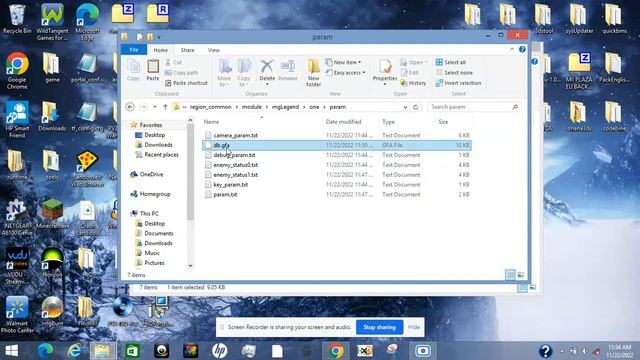This screenshot has width=640, height=360.
Task: Open the ImgBurn desktop shortcut
Action: coord(52,312)
